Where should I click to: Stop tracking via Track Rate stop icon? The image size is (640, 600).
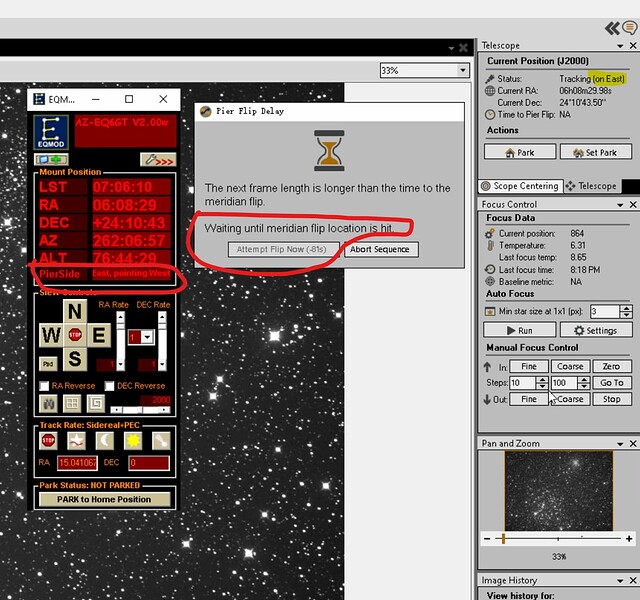[x=47, y=441]
